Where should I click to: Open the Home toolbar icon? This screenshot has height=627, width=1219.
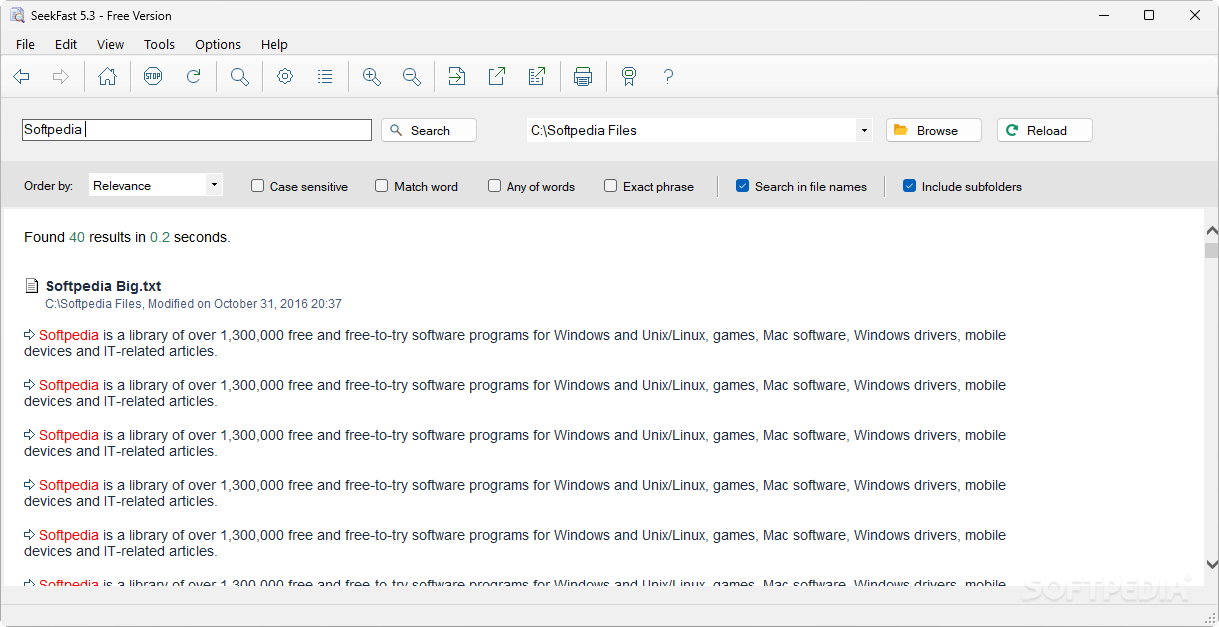pyautogui.click(x=107, y=77)
